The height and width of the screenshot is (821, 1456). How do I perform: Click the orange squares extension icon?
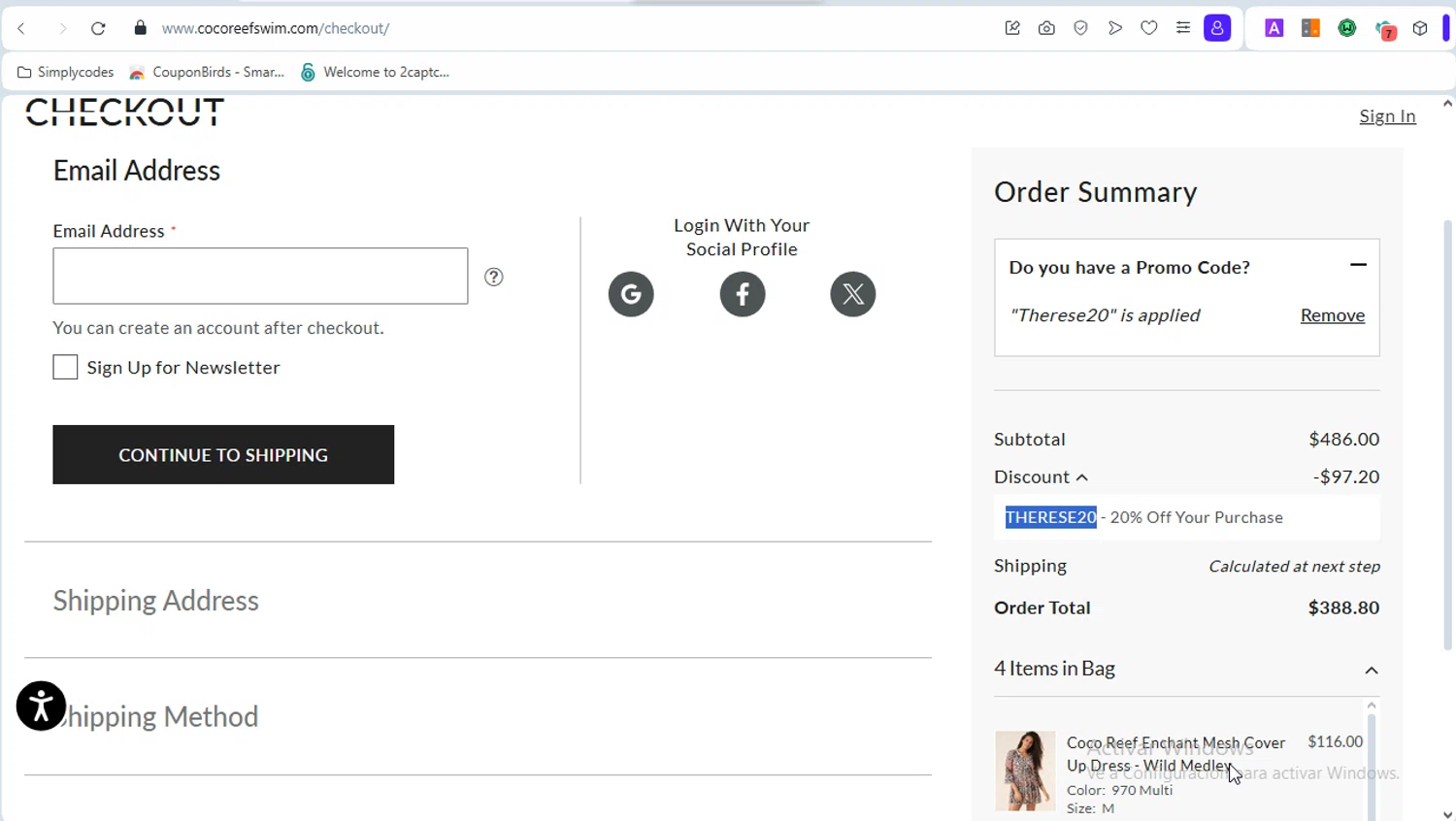click(x=1310, y=28)
